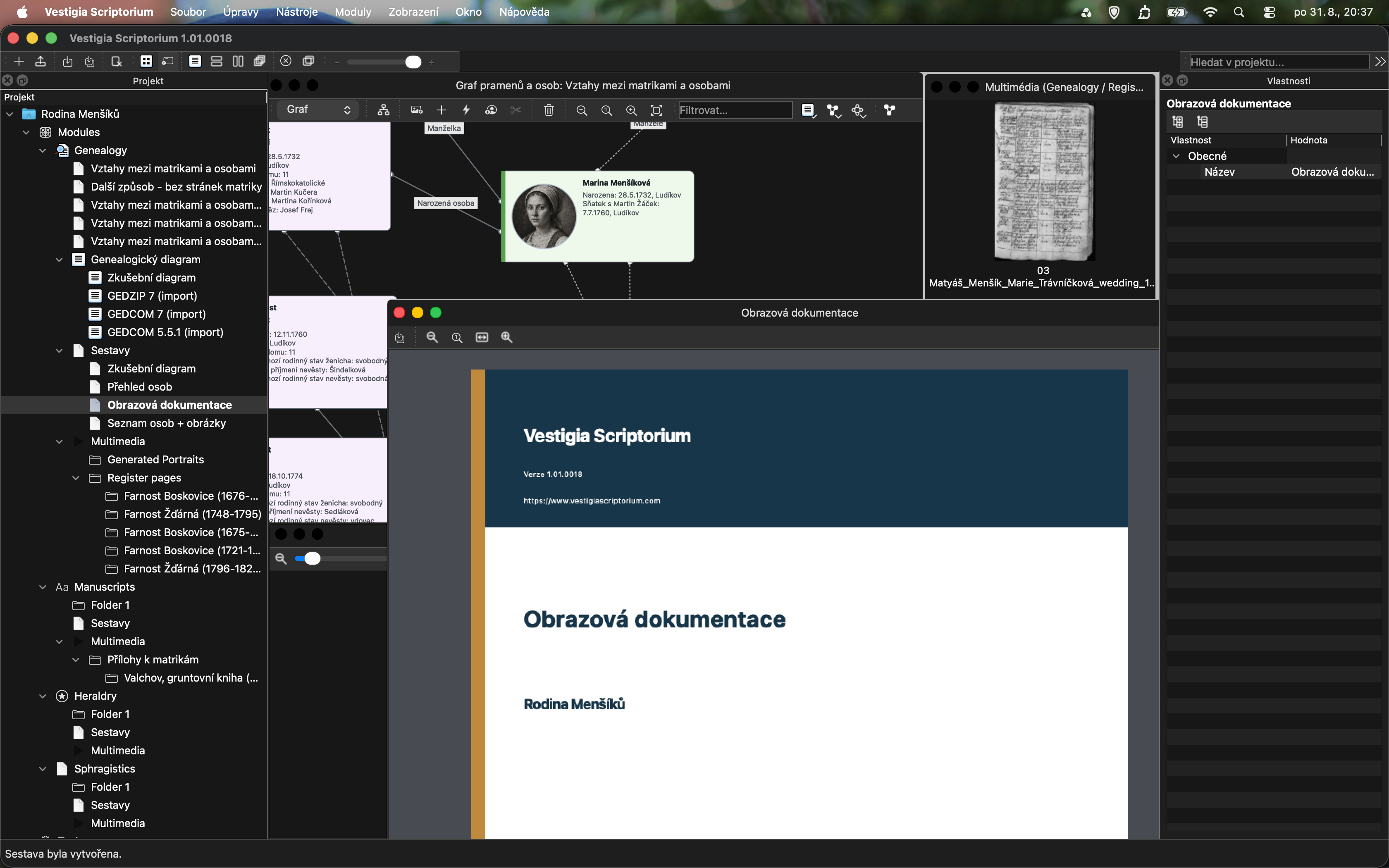Viewport: 1389px width, 868px height.
Task: Select the 'Přehled osob' report
Action: point(139,387)
